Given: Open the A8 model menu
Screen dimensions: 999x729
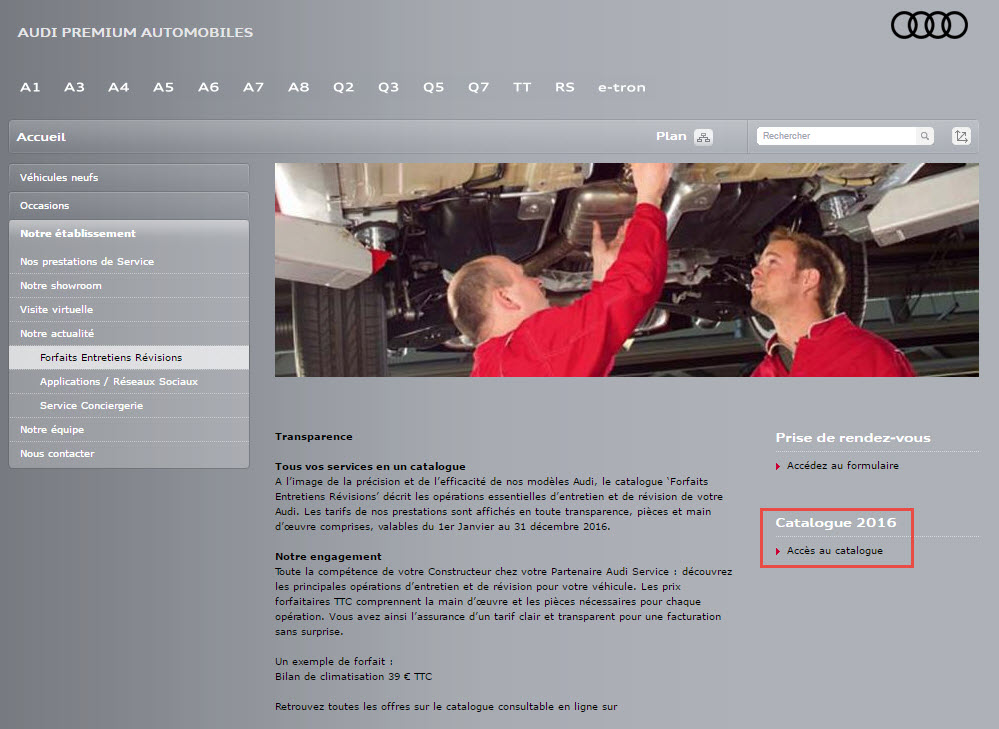Looking at the screenshot, I should point(298,87).
